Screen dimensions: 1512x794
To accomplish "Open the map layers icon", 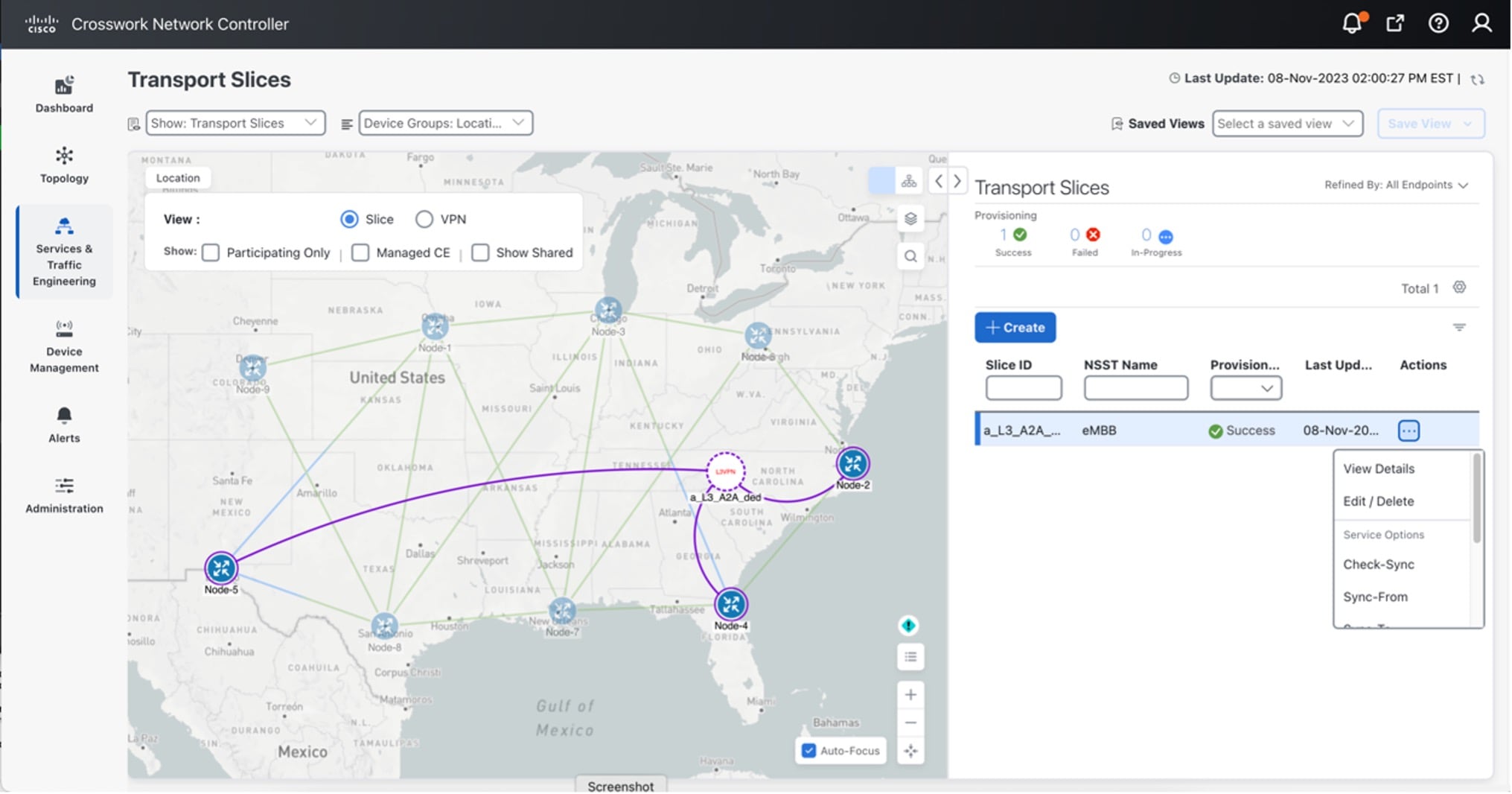I will [x=910, y=218].
